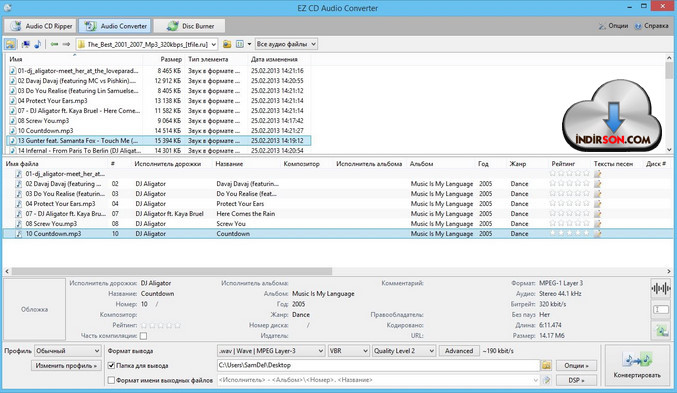Click the computer/desktop icon in toolbar
The image size is (677, 393).
[26, 44]
